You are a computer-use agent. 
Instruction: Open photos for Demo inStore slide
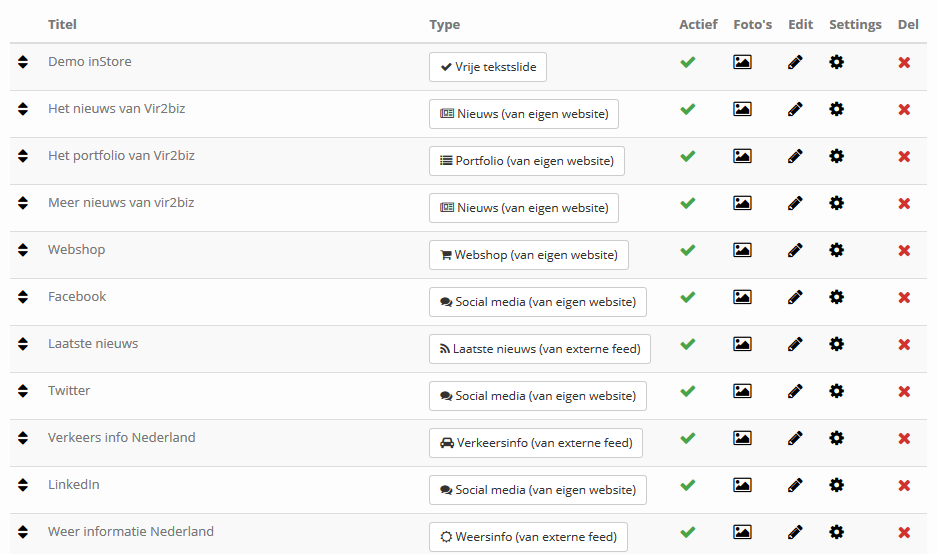click(742, 62)
